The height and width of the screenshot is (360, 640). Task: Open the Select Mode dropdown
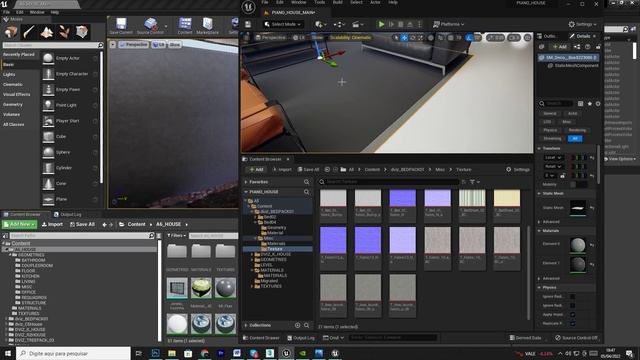click(x=282, y=24)
